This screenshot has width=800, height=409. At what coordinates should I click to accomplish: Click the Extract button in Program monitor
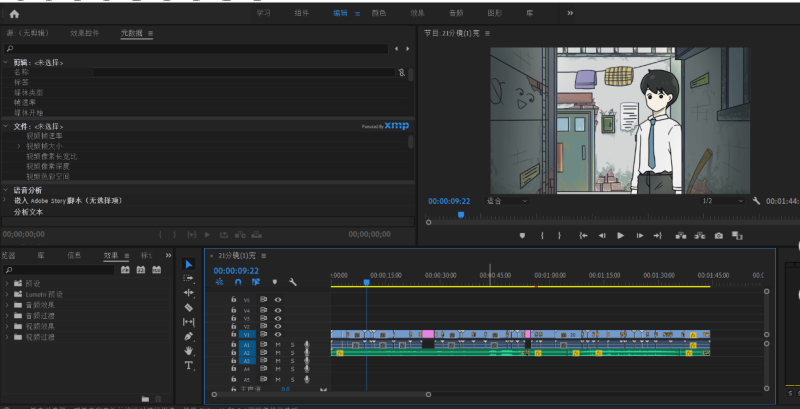pyautogui.click(x=699, y=236)
